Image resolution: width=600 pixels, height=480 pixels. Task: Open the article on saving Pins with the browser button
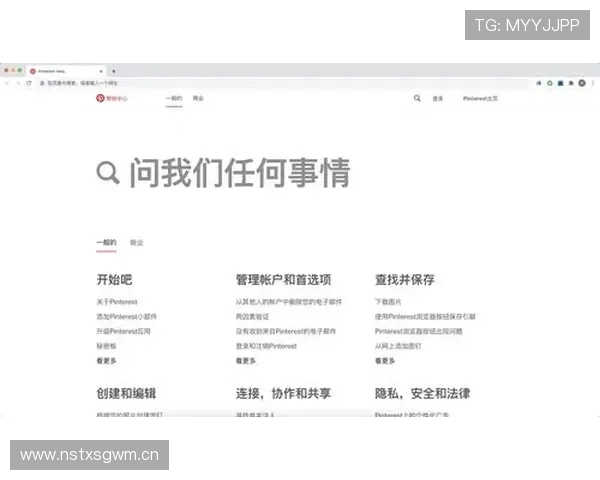click(x=425, y=317)
